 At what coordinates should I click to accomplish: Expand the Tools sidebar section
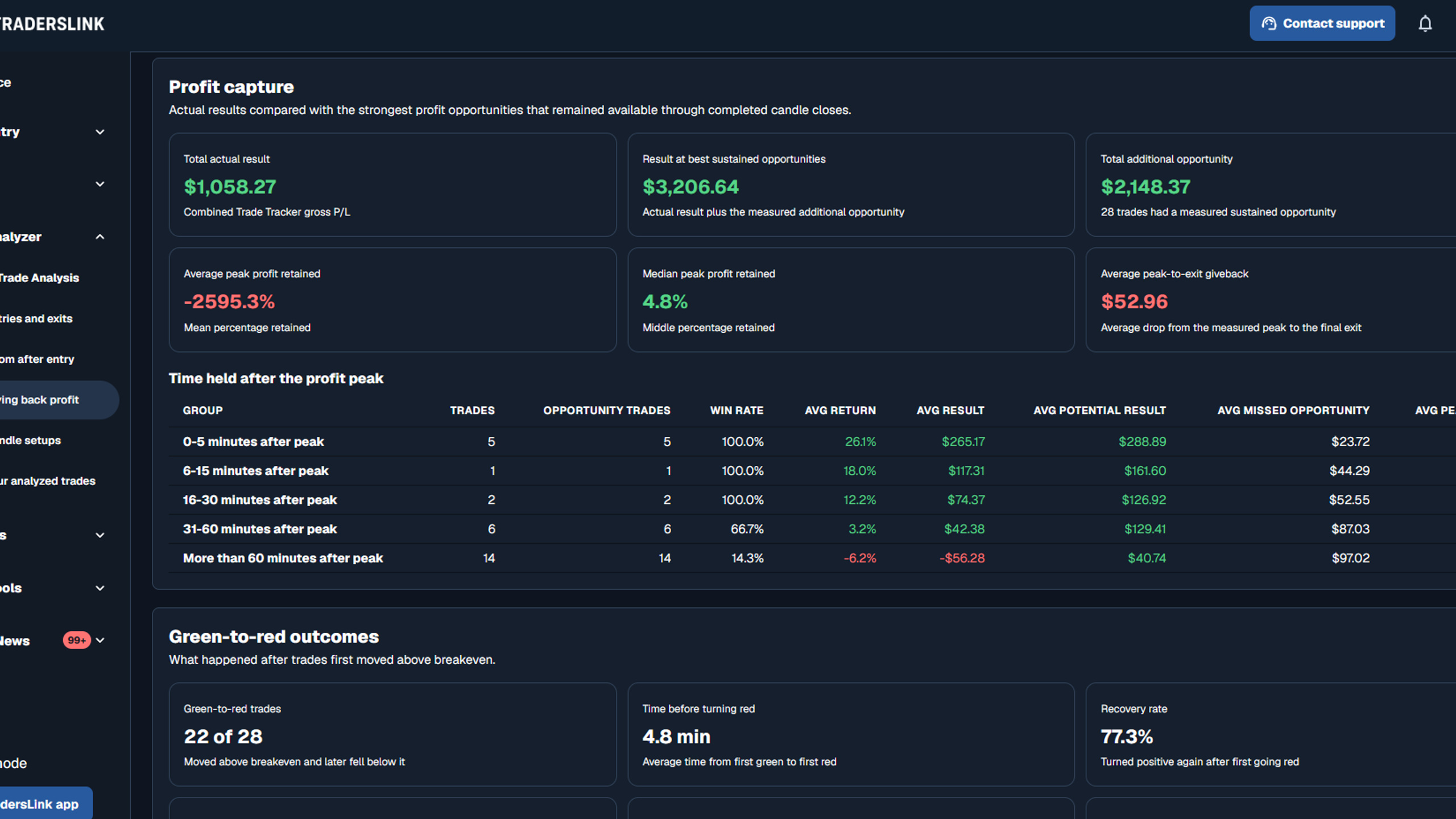point(100,588)
